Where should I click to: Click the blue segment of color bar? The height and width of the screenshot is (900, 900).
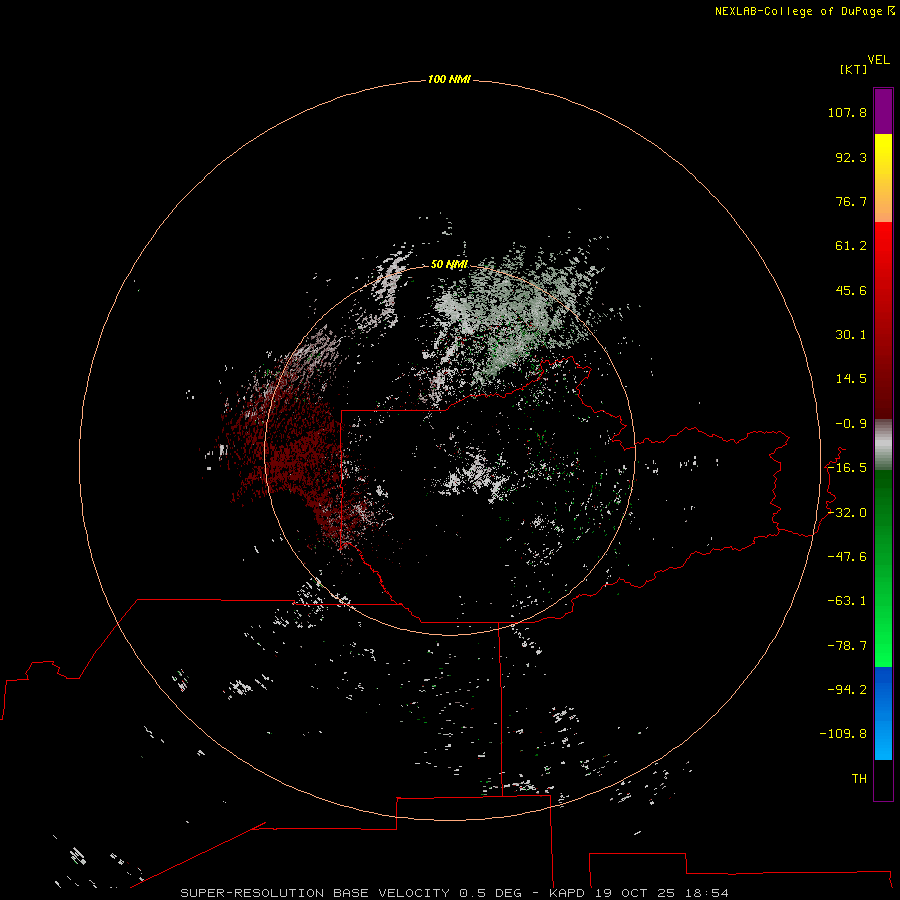(883, 713)
